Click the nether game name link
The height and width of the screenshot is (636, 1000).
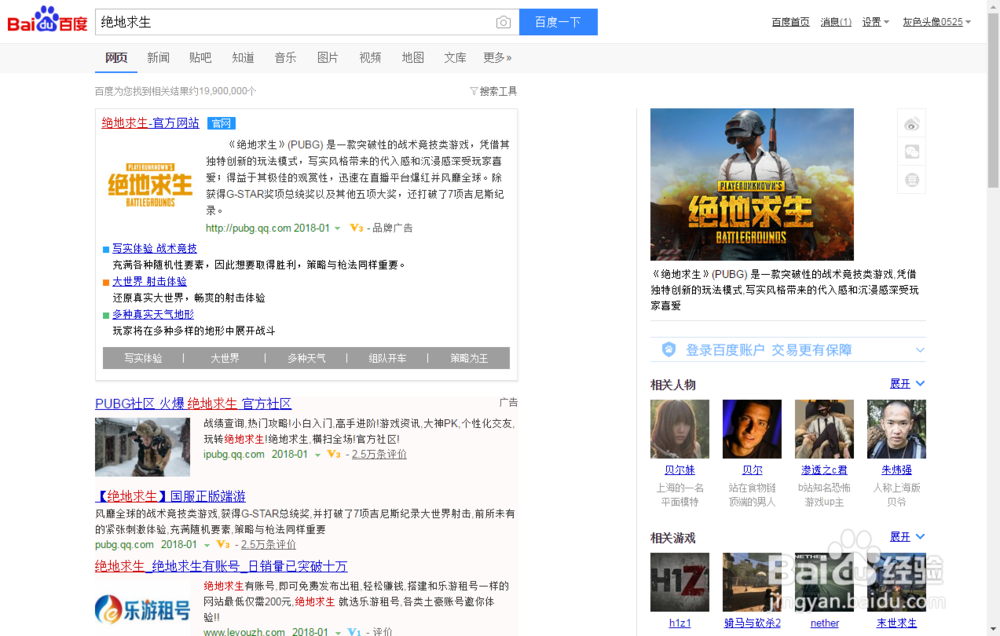[x=824, y=623]
